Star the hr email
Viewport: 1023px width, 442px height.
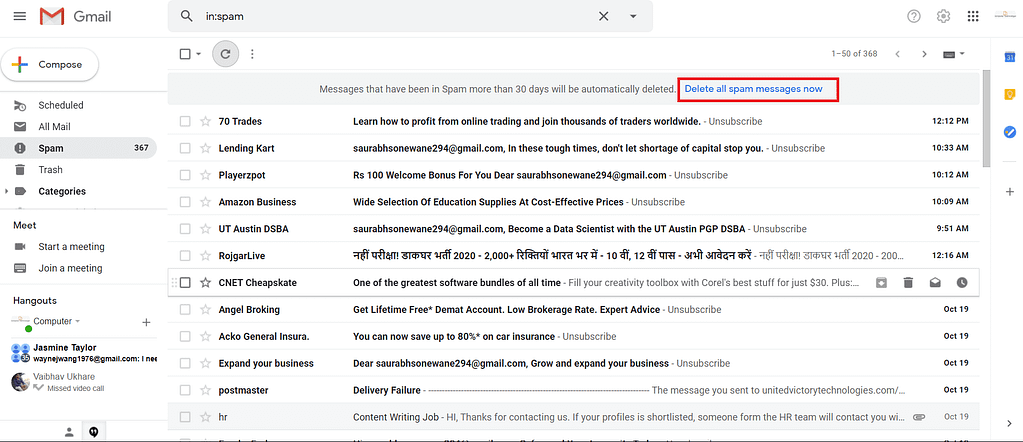(206, 417)
